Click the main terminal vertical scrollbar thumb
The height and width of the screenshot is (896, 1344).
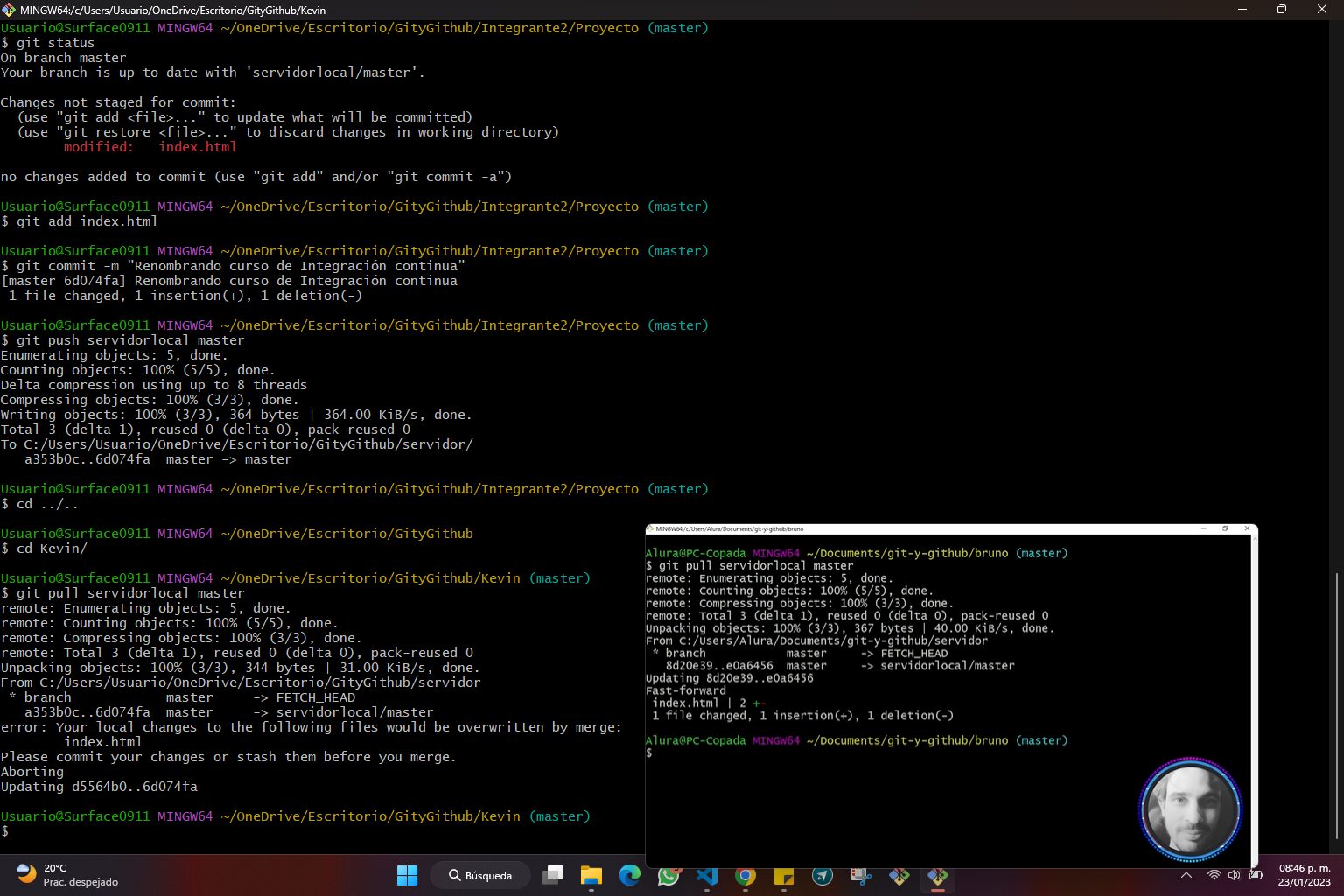tap(1336, 705)
